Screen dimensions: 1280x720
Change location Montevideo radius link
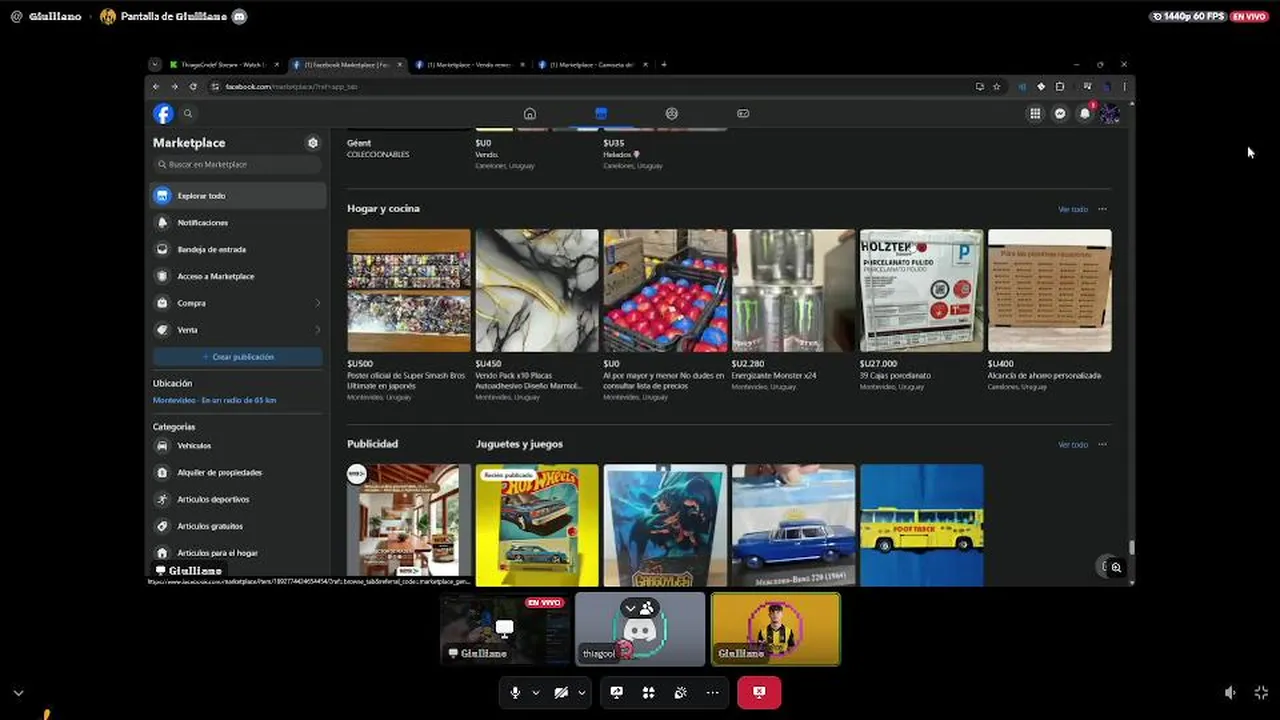[x=214, y=400]
